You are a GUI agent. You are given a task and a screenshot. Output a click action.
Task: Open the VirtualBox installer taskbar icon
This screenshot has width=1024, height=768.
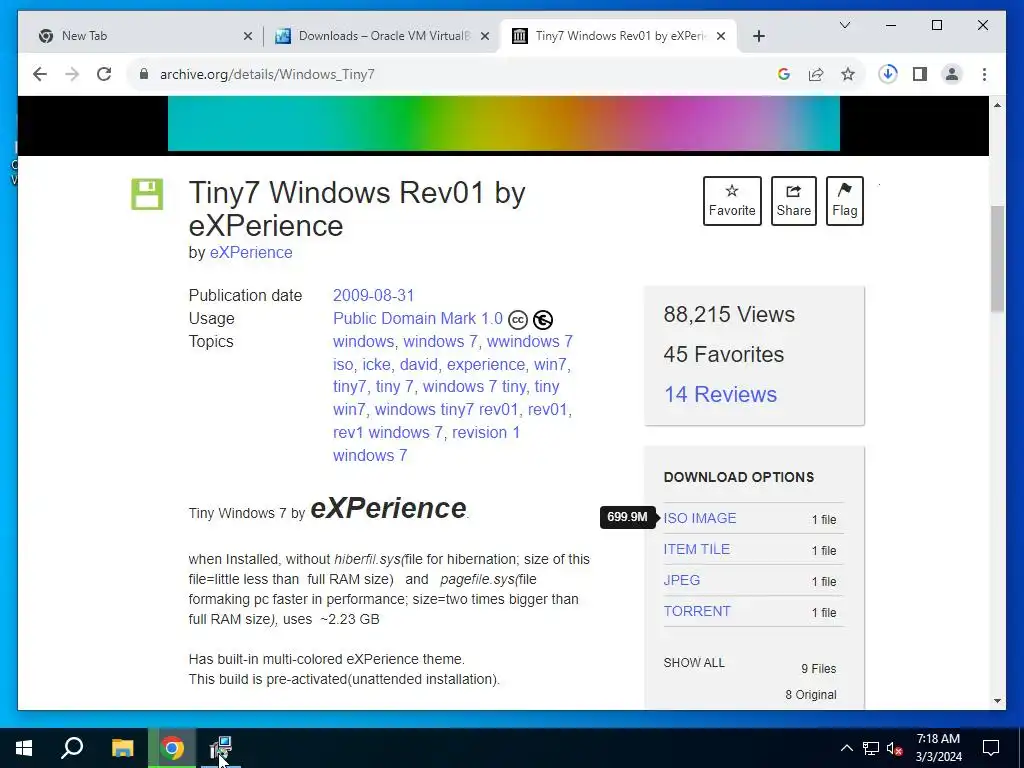[x=221, y=748]
